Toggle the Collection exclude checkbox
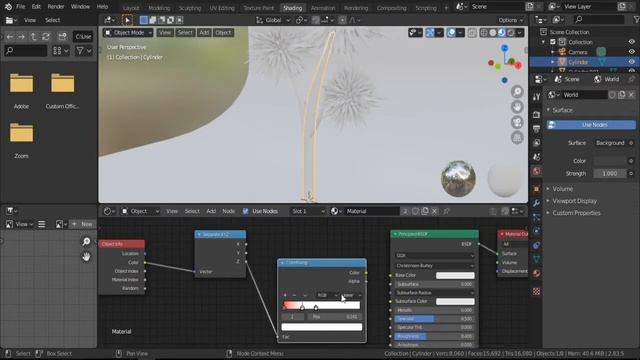Viewport: 640px width, 360px height. [x=553, y=42]
